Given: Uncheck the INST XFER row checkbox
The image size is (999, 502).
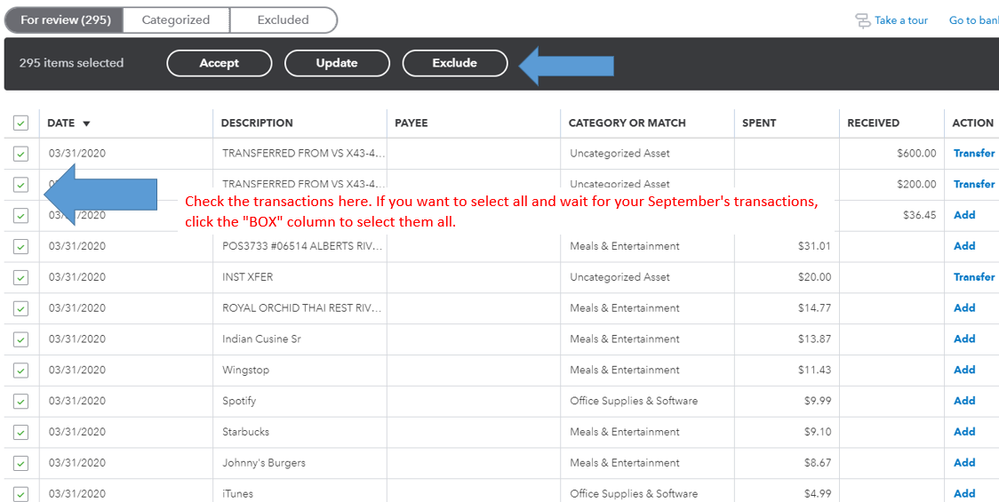Looking at the screenshot, I should [21, 277].
